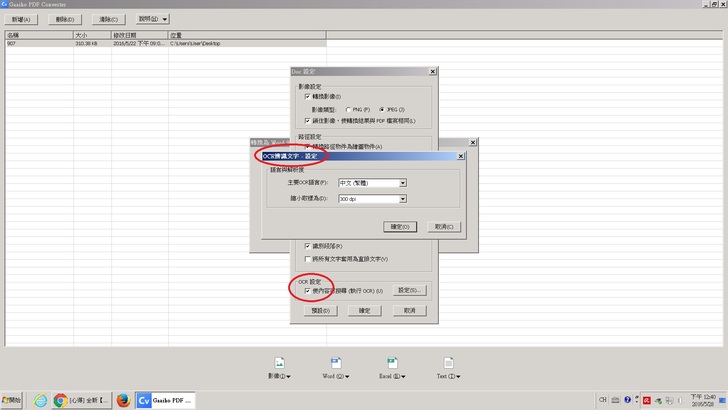Viewport: 728px width, 410px height.
Task: Open Internet Explorer from the taskbar
Action: 40,400
